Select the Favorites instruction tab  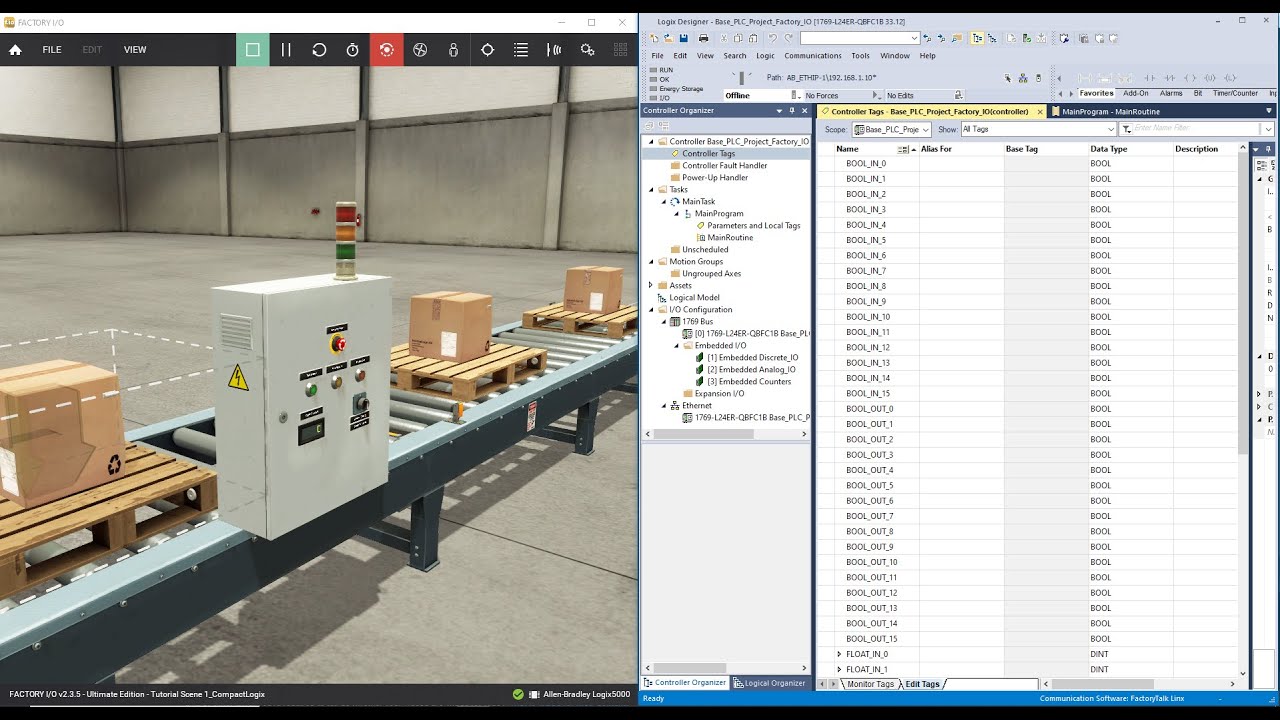[1096, 93]
